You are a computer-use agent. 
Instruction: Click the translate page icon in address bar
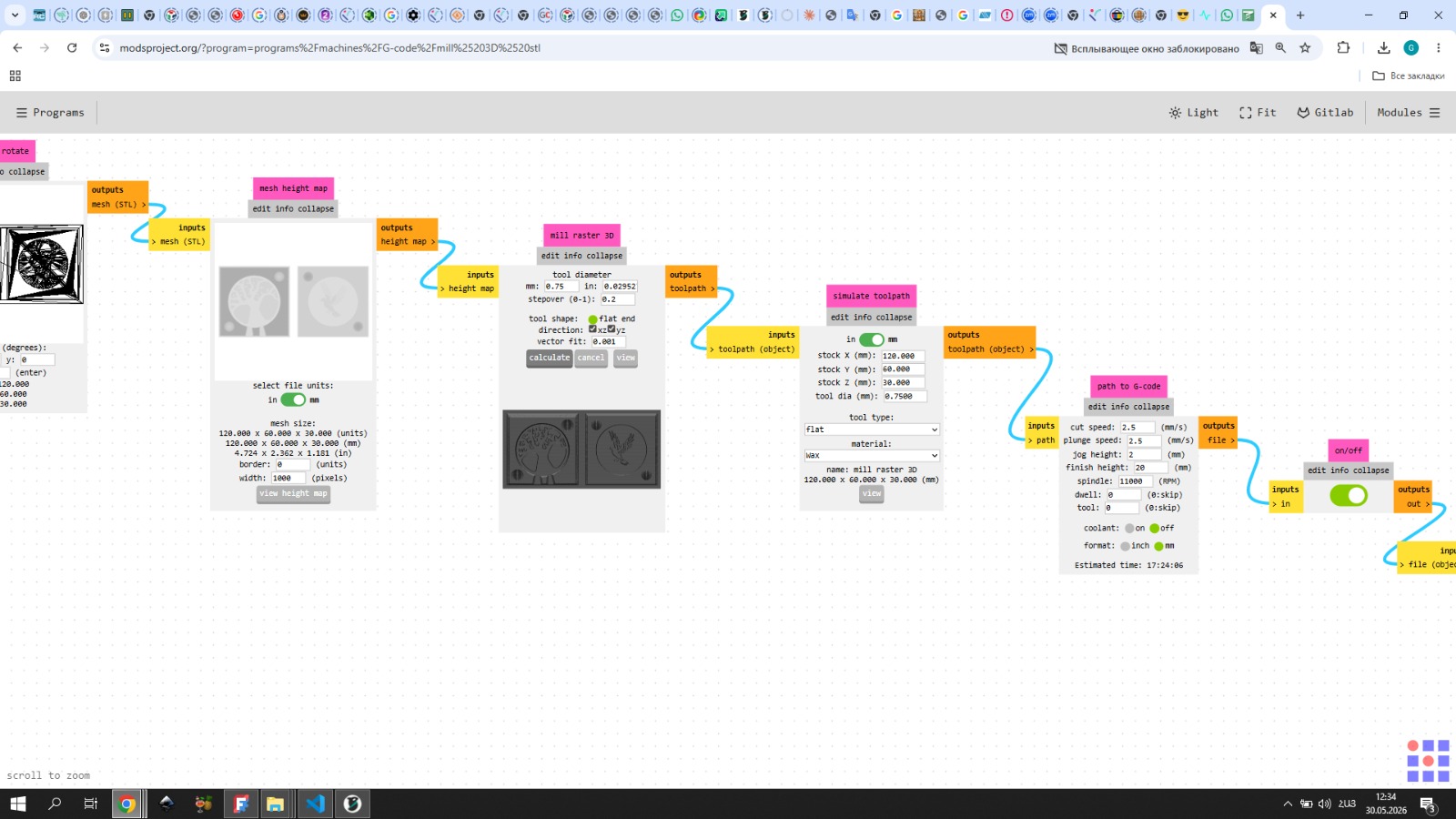coord(1256,47)
